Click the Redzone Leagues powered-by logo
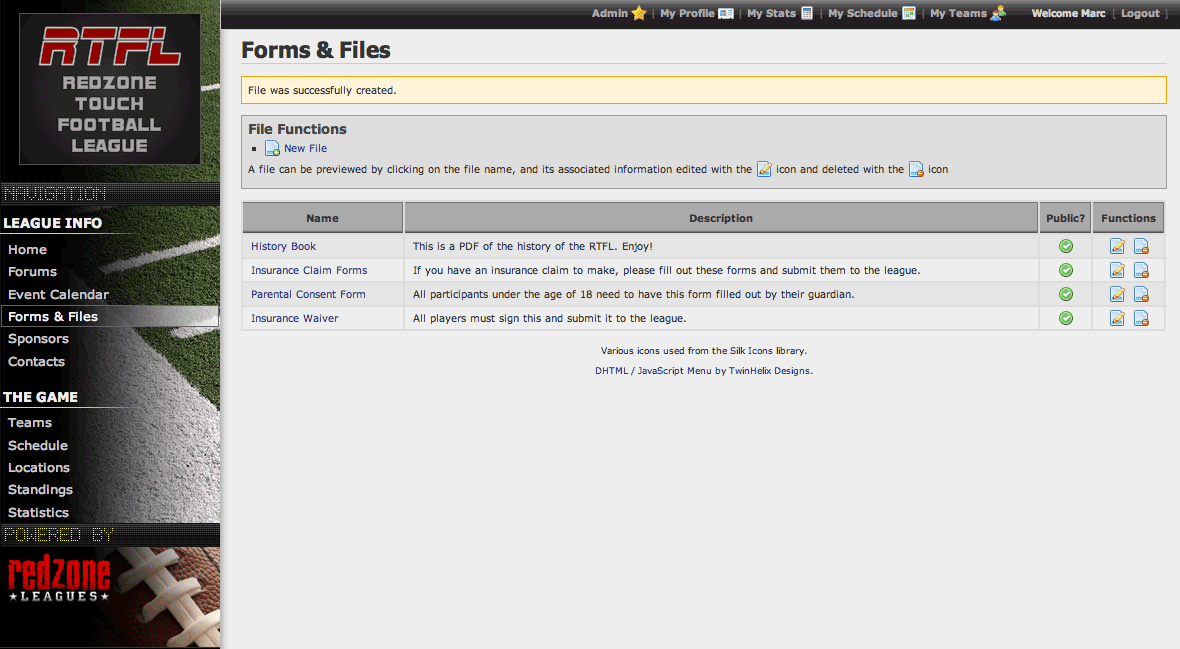The height and width of the screenshot is (649, 1180). [x=59, y=580]
